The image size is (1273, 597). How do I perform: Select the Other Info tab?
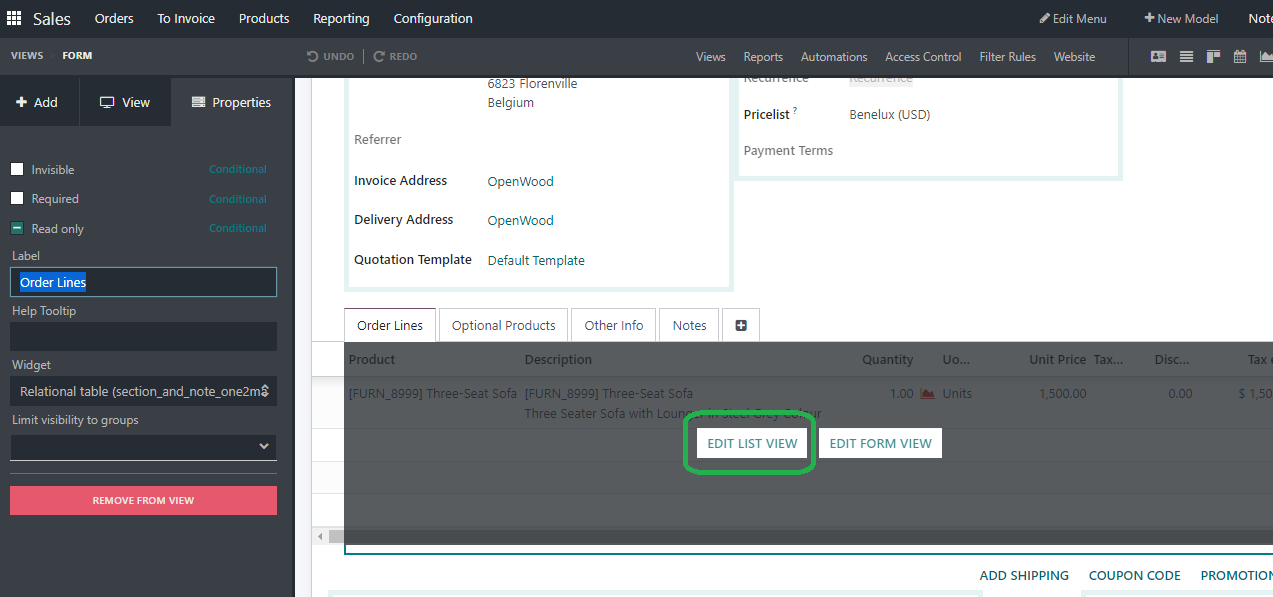(x=614, y=325)
